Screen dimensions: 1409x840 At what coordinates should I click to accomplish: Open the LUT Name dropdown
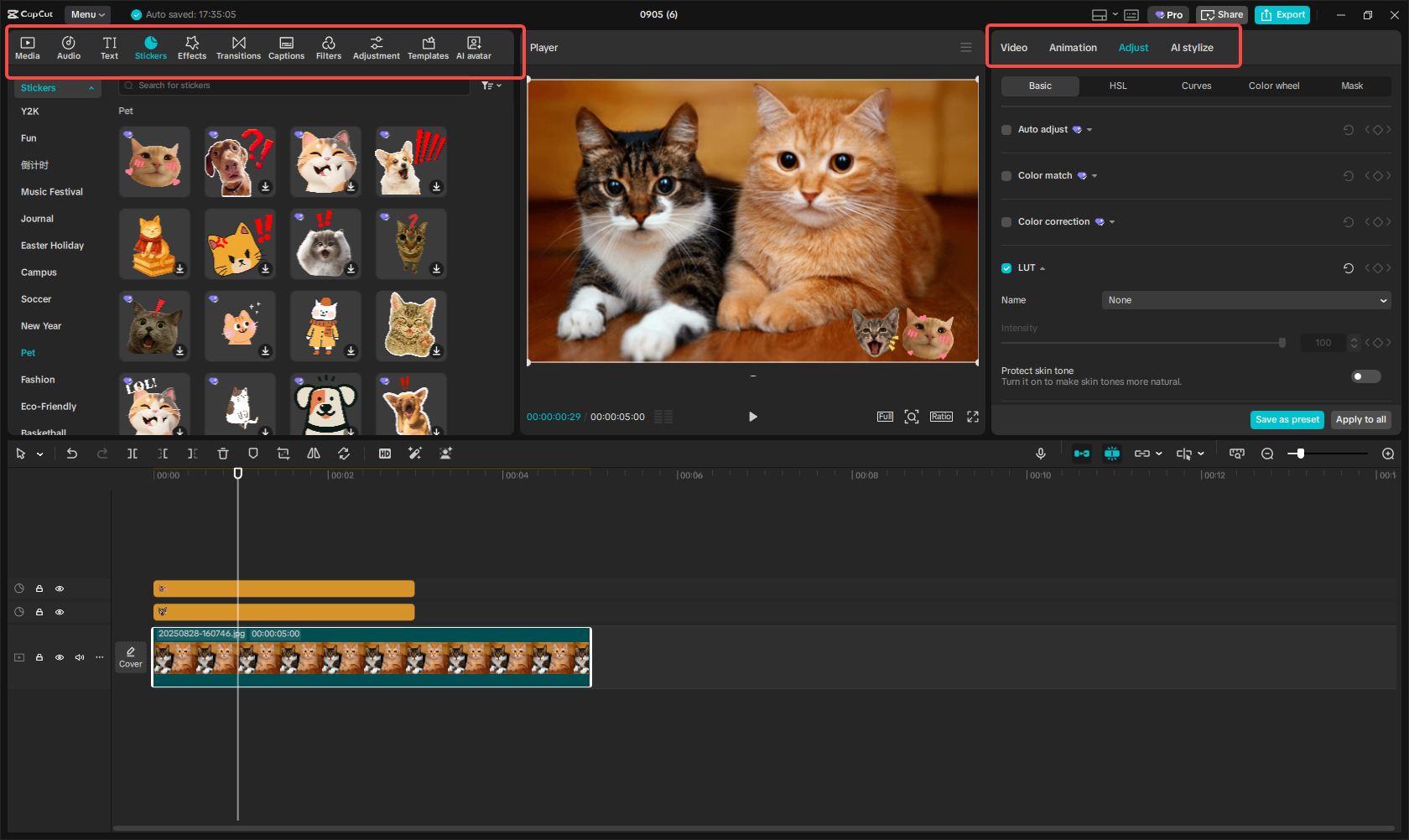[1245, 300]
